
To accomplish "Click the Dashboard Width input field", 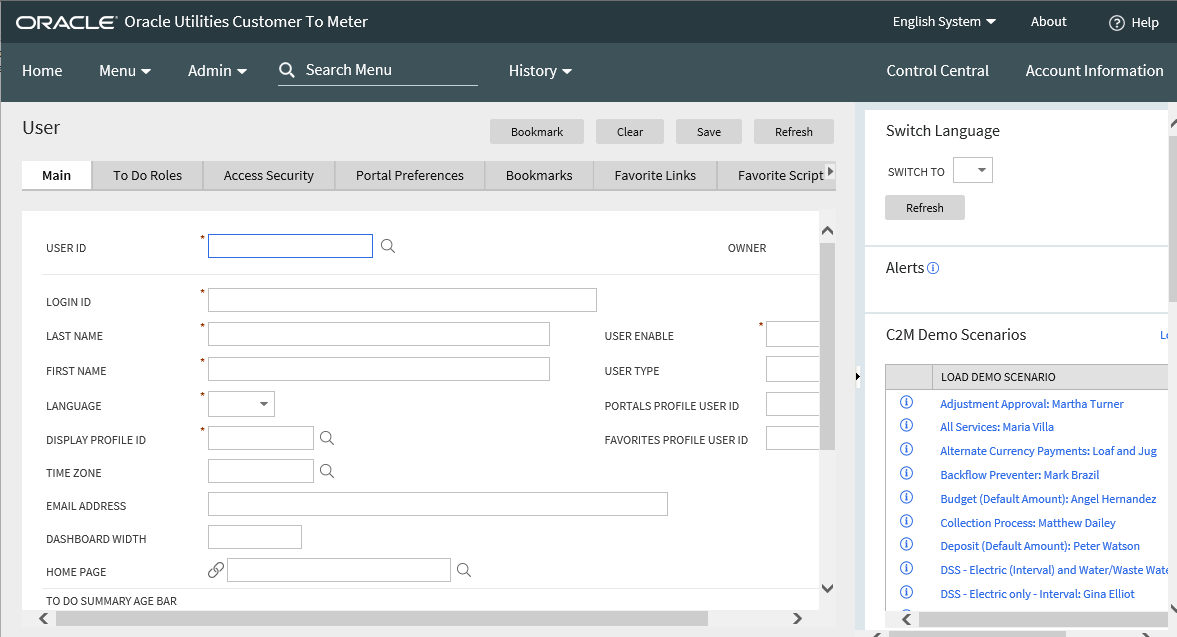I will click(x=254, y=537).
